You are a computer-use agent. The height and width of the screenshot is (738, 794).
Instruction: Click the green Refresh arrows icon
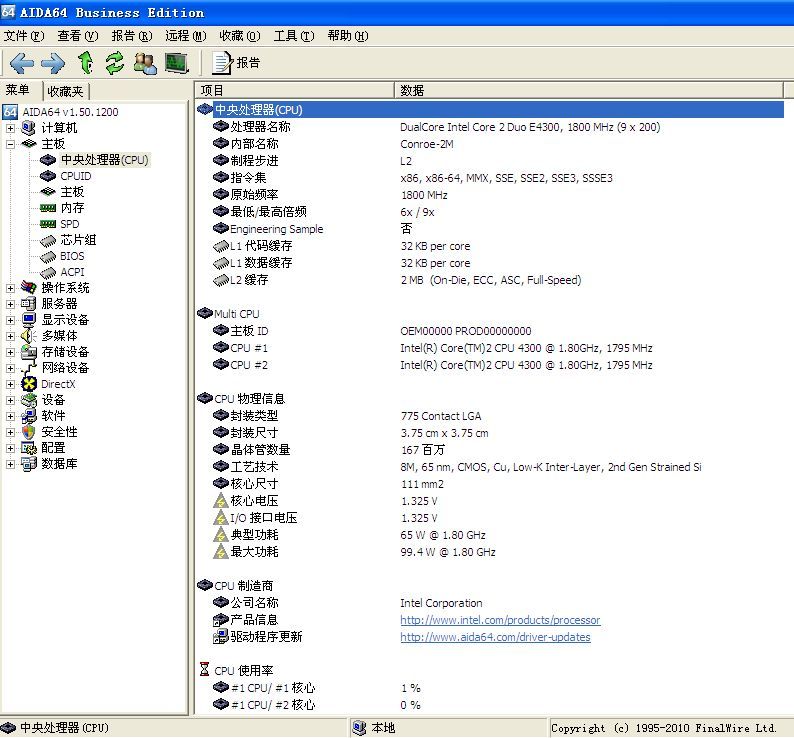point(115,63)
